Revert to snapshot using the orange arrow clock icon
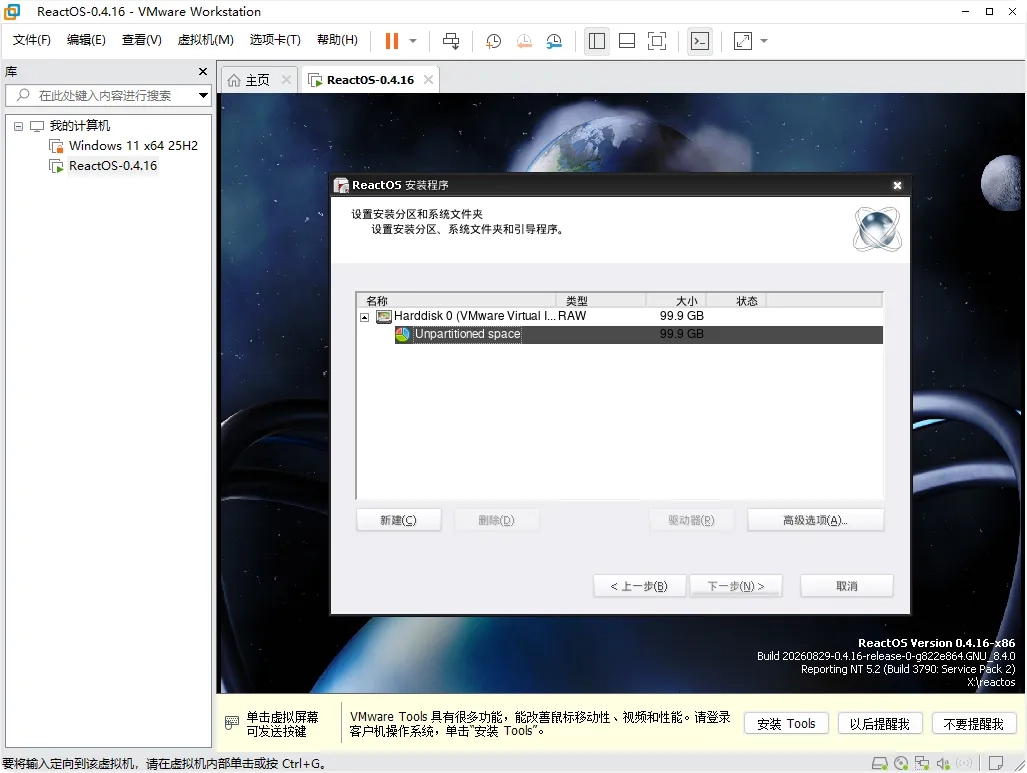The image size is (1027, 773). (x=524, y=41)
